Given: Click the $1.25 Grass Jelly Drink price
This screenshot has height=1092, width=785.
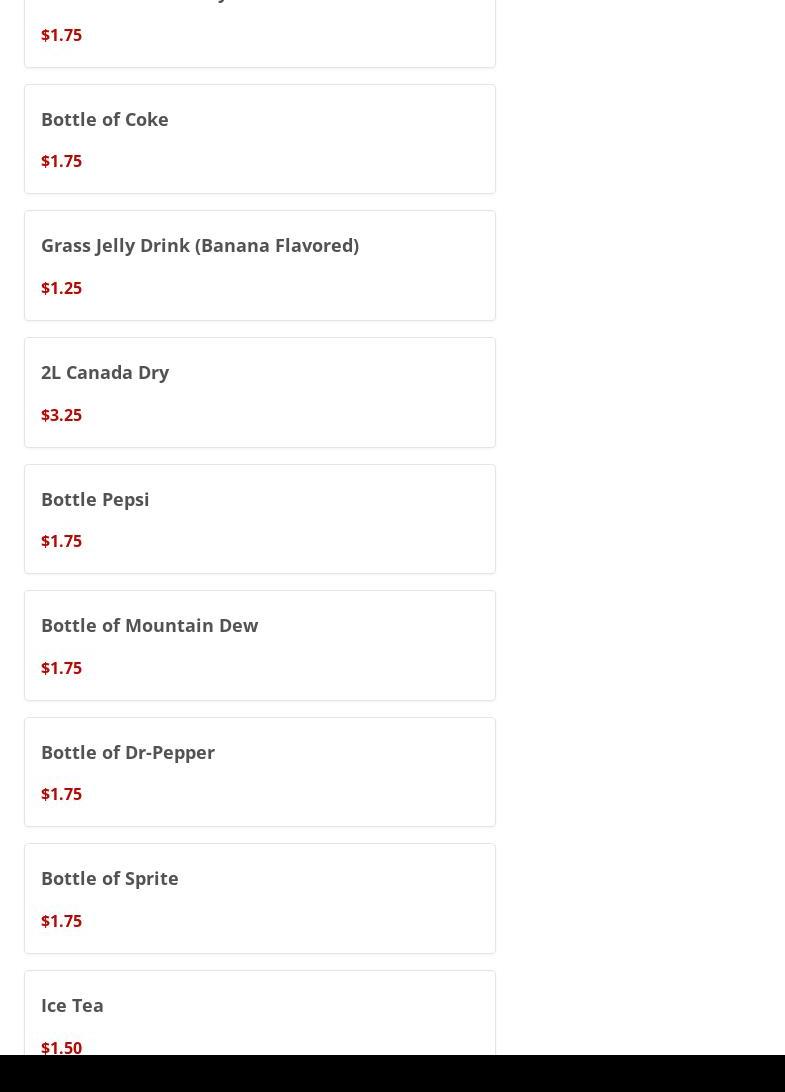Looking at the screenshot, I should coord(61,288).
